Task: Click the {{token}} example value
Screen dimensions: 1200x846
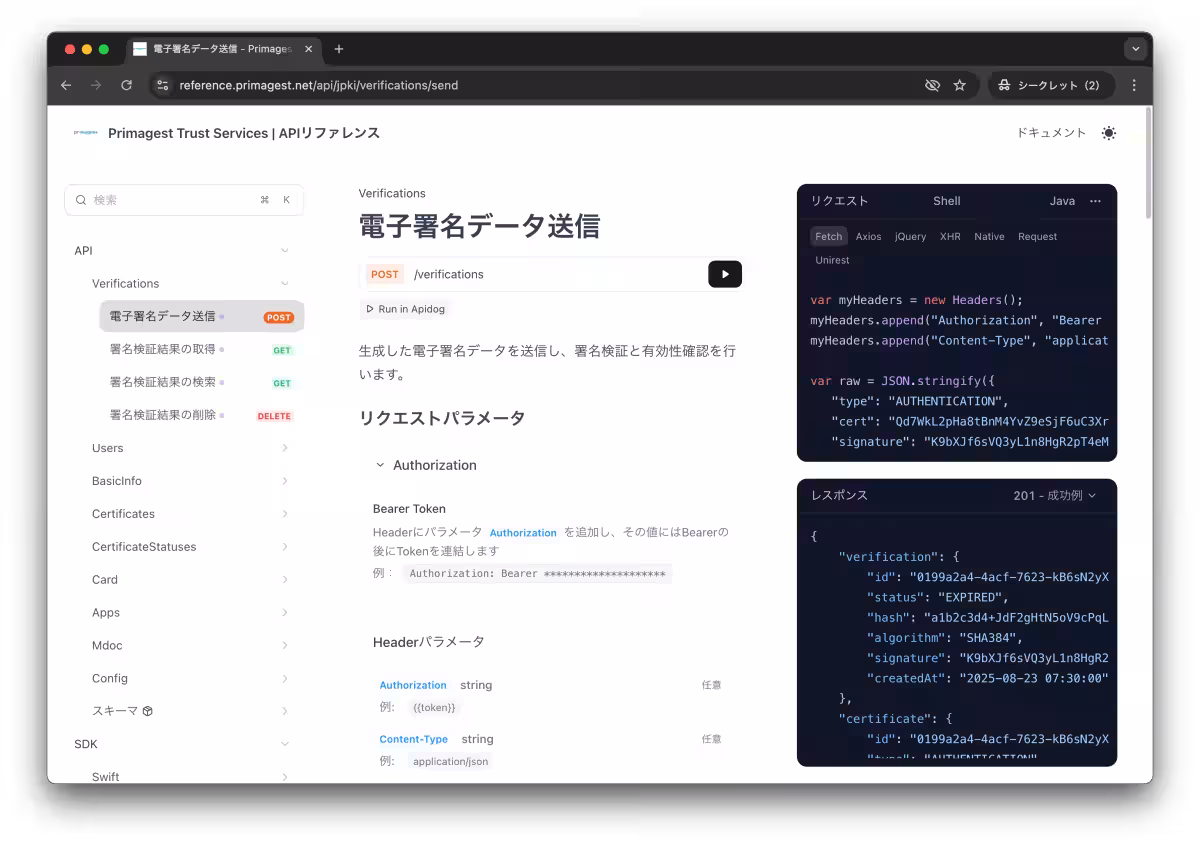Action: [x=434, y=707]
